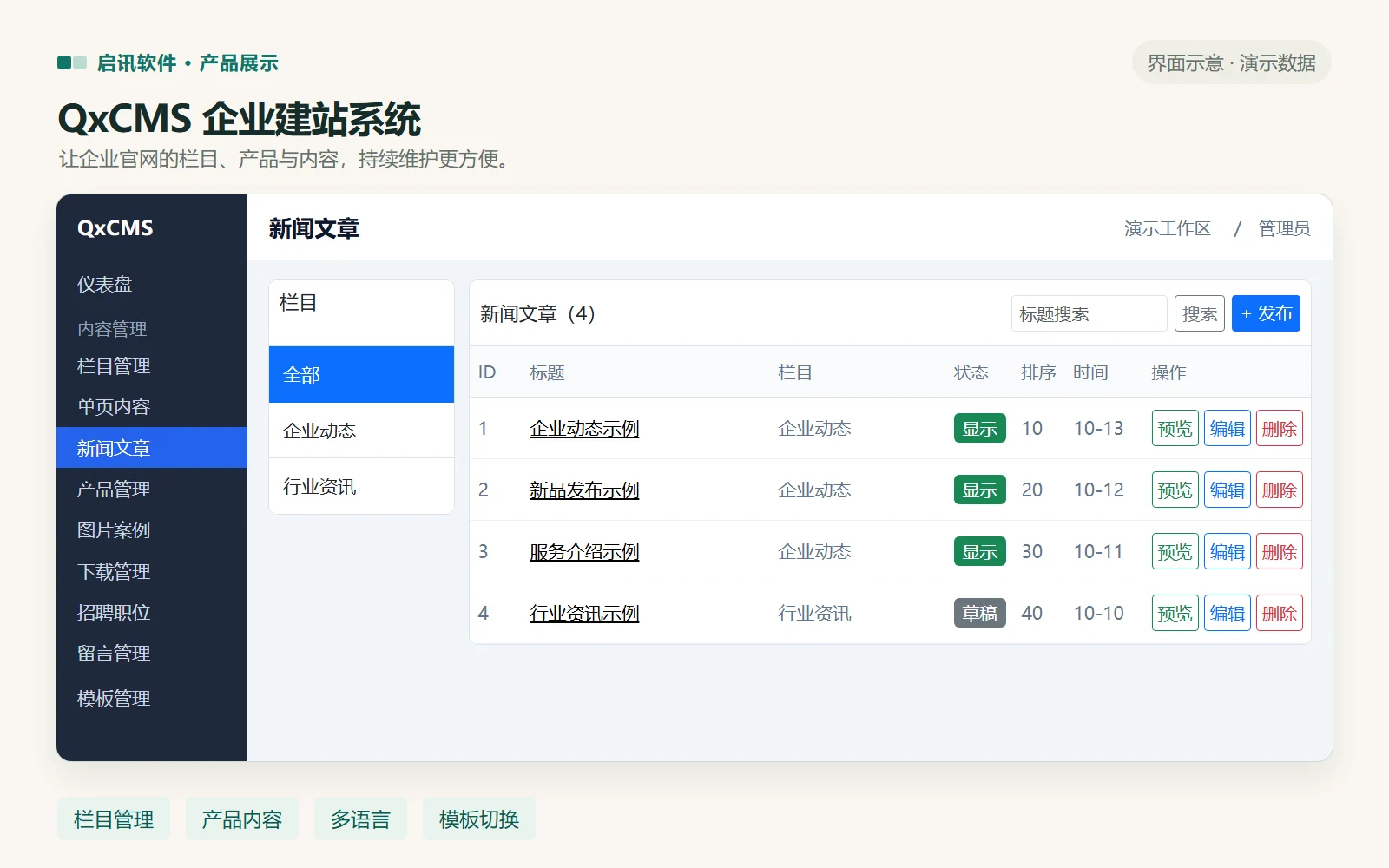Open 产品管理 sidebar item

coord(152,489)
